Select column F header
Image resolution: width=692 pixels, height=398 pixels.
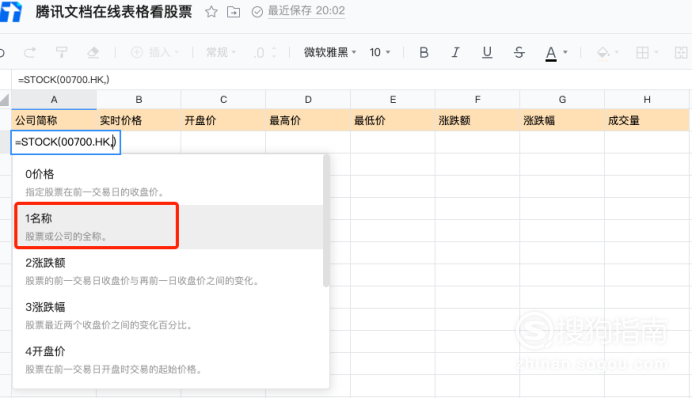[478, 100]
